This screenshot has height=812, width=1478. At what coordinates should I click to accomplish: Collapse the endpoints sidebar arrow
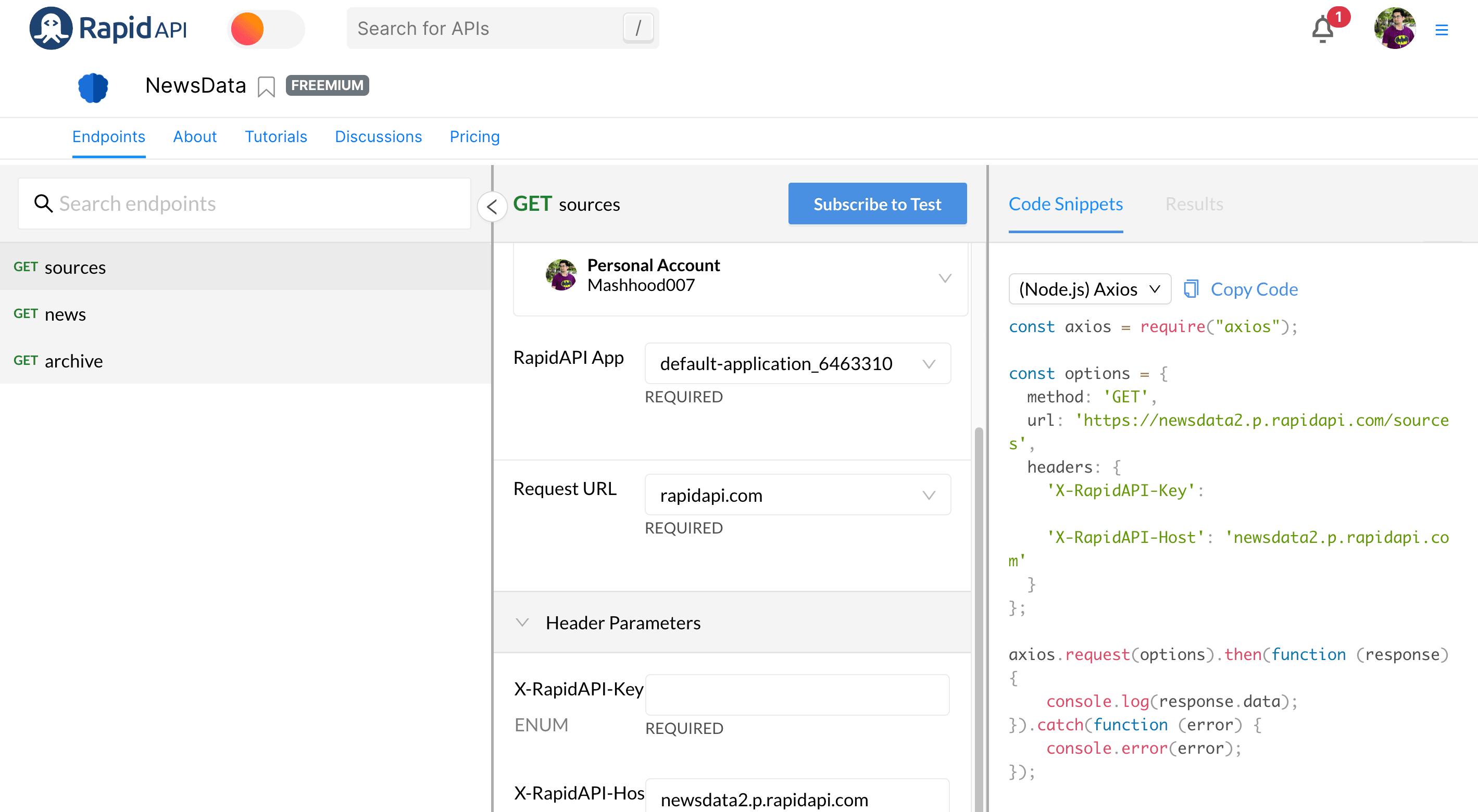point(492,207)
